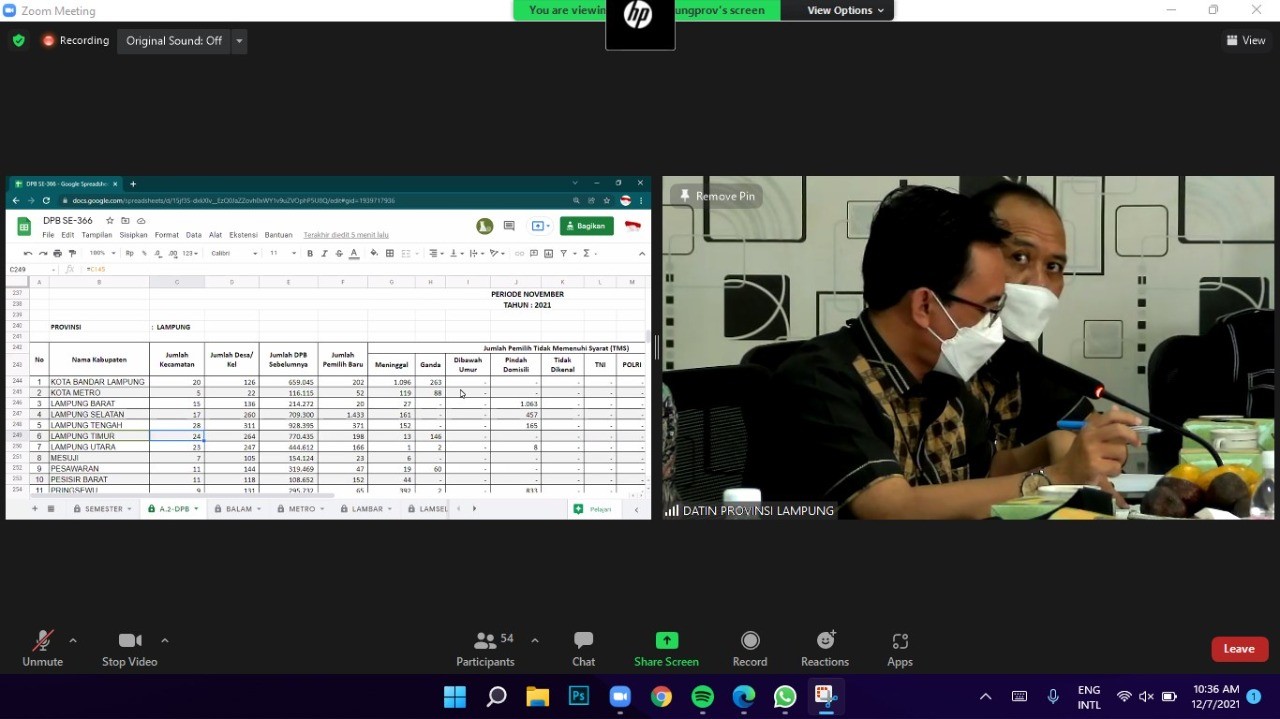
Task: Click the green Share Screen icon
Action: tap(666, 641)
